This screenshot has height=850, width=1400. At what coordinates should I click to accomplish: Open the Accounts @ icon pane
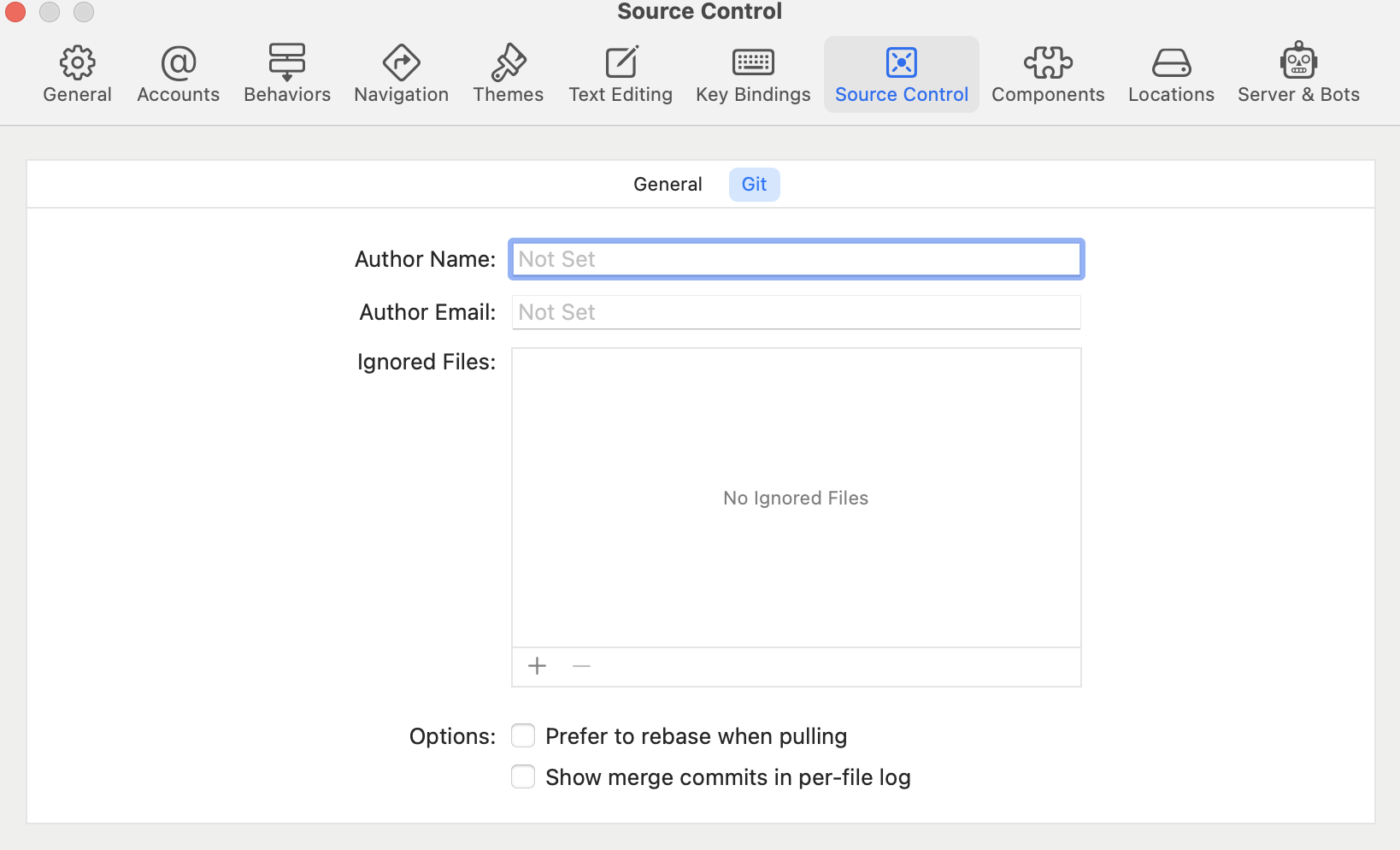pyautogui.click(x=178, y=62)
